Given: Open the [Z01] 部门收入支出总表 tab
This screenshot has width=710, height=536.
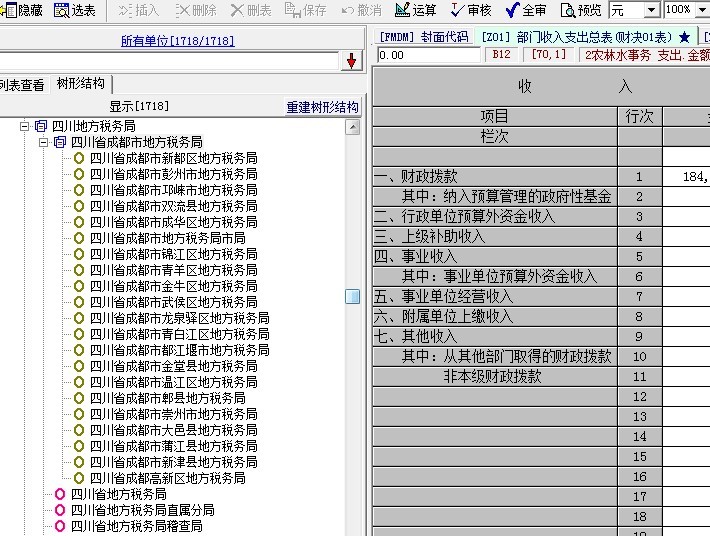Looking at the screenshot, I should pyautogui.click(x=586, y=37).
